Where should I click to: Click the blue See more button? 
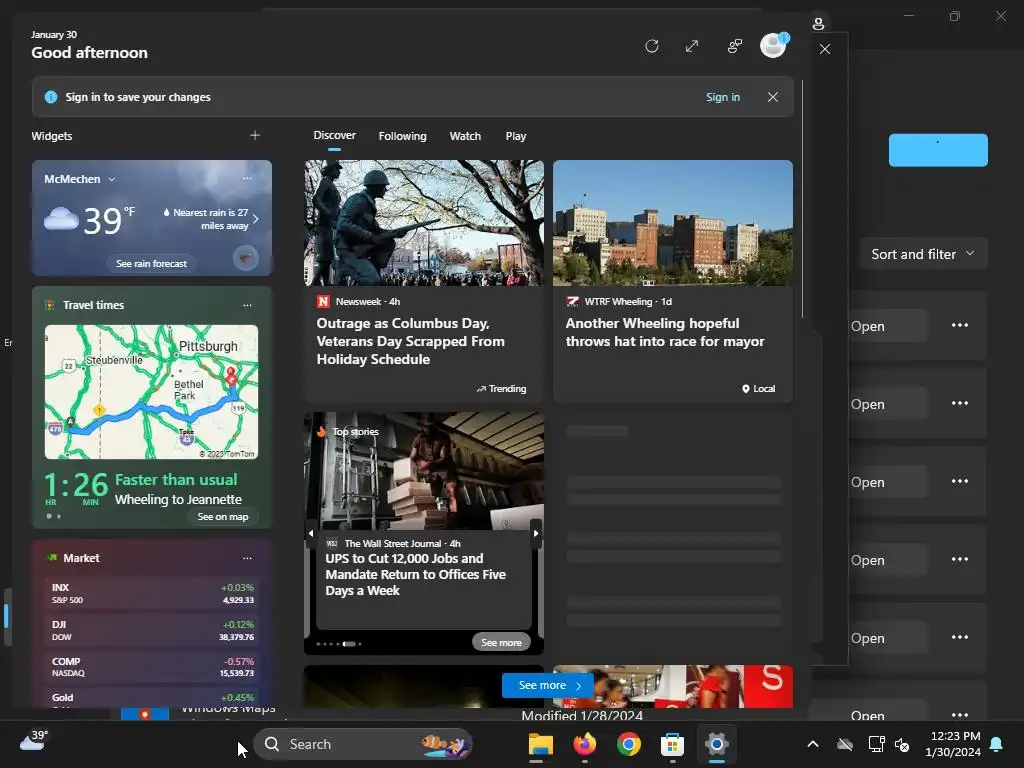(x=547, y=685)
